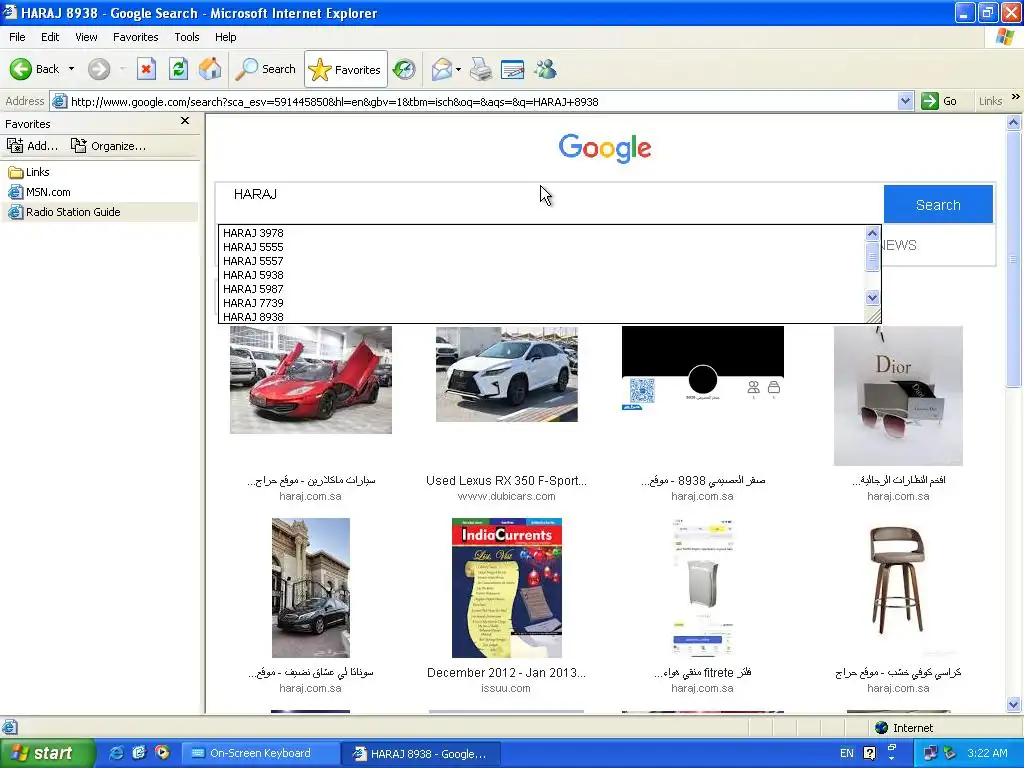
Task: Launch Internet Explorer from Quick Launch
Action: (x=116, y=753)
